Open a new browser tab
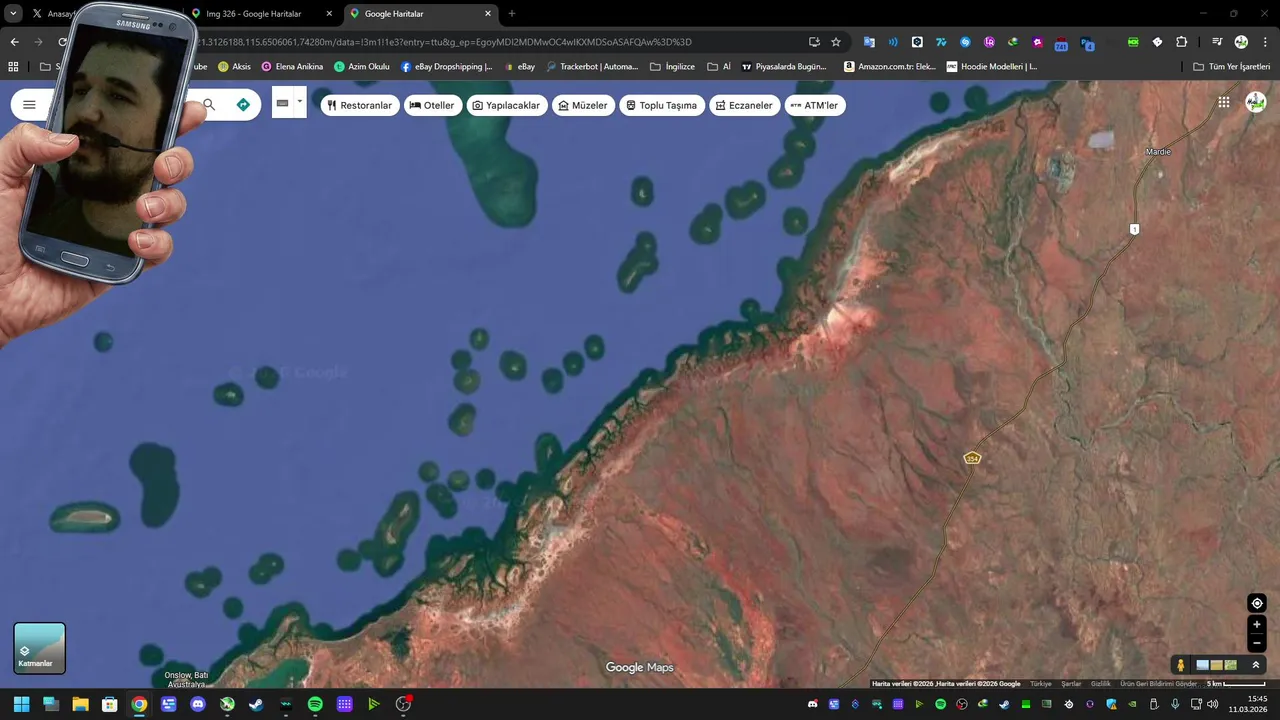1280x720 pixels. click(x=512, y=14)
